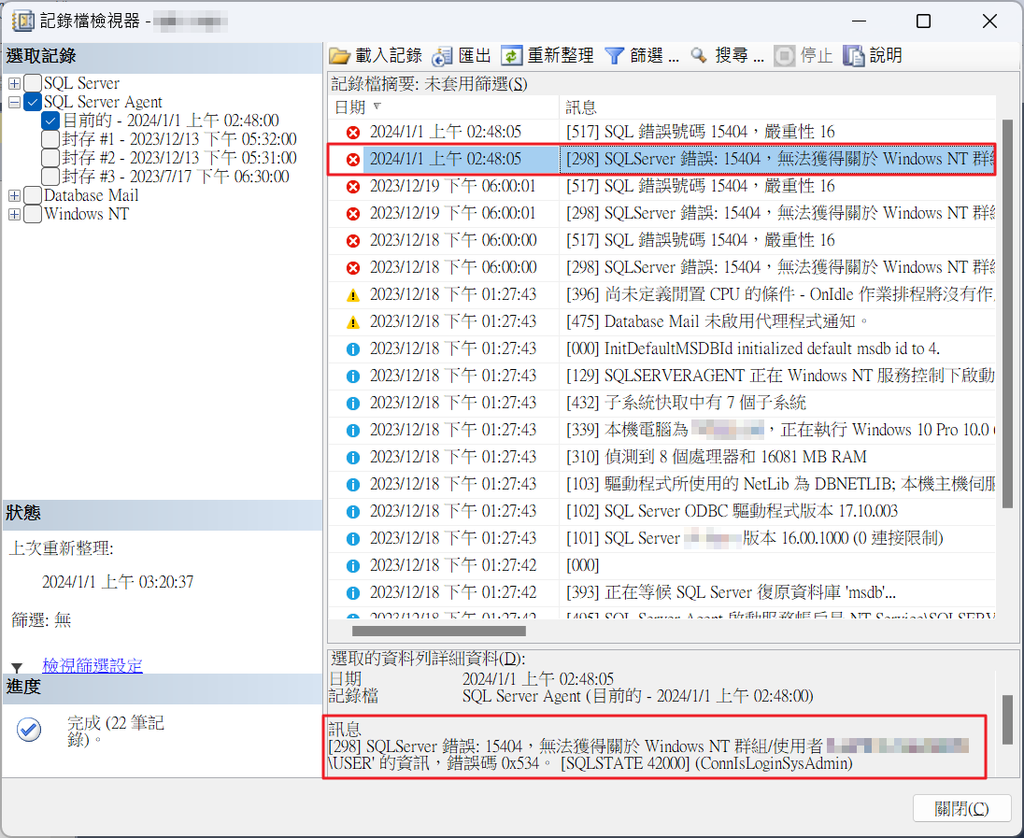Check 封存 #2 log checkbox
1024x838 pixels.
(51, 157)
